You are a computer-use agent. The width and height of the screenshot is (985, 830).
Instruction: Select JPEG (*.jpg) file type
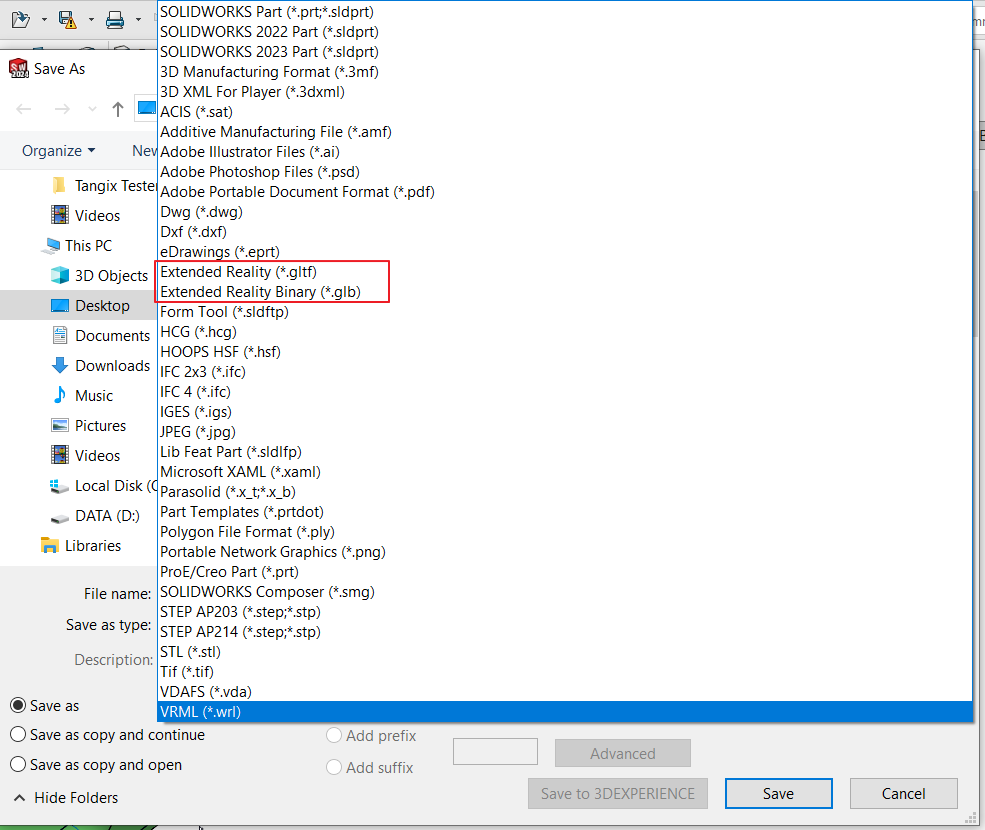564,432
